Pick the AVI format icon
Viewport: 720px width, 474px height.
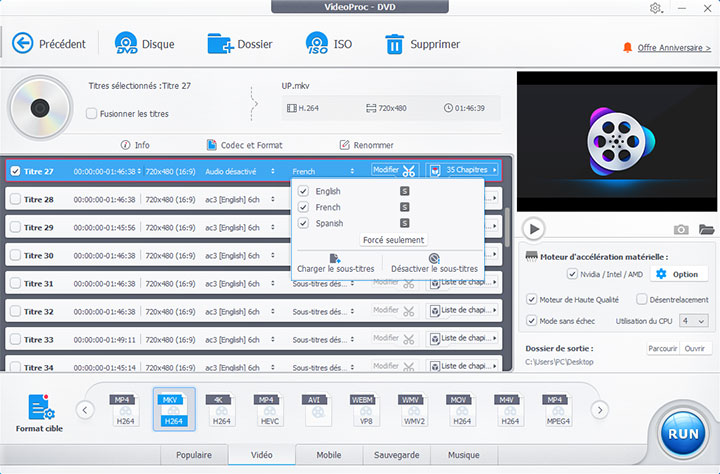pyautogui.click(x=317, y=409)
